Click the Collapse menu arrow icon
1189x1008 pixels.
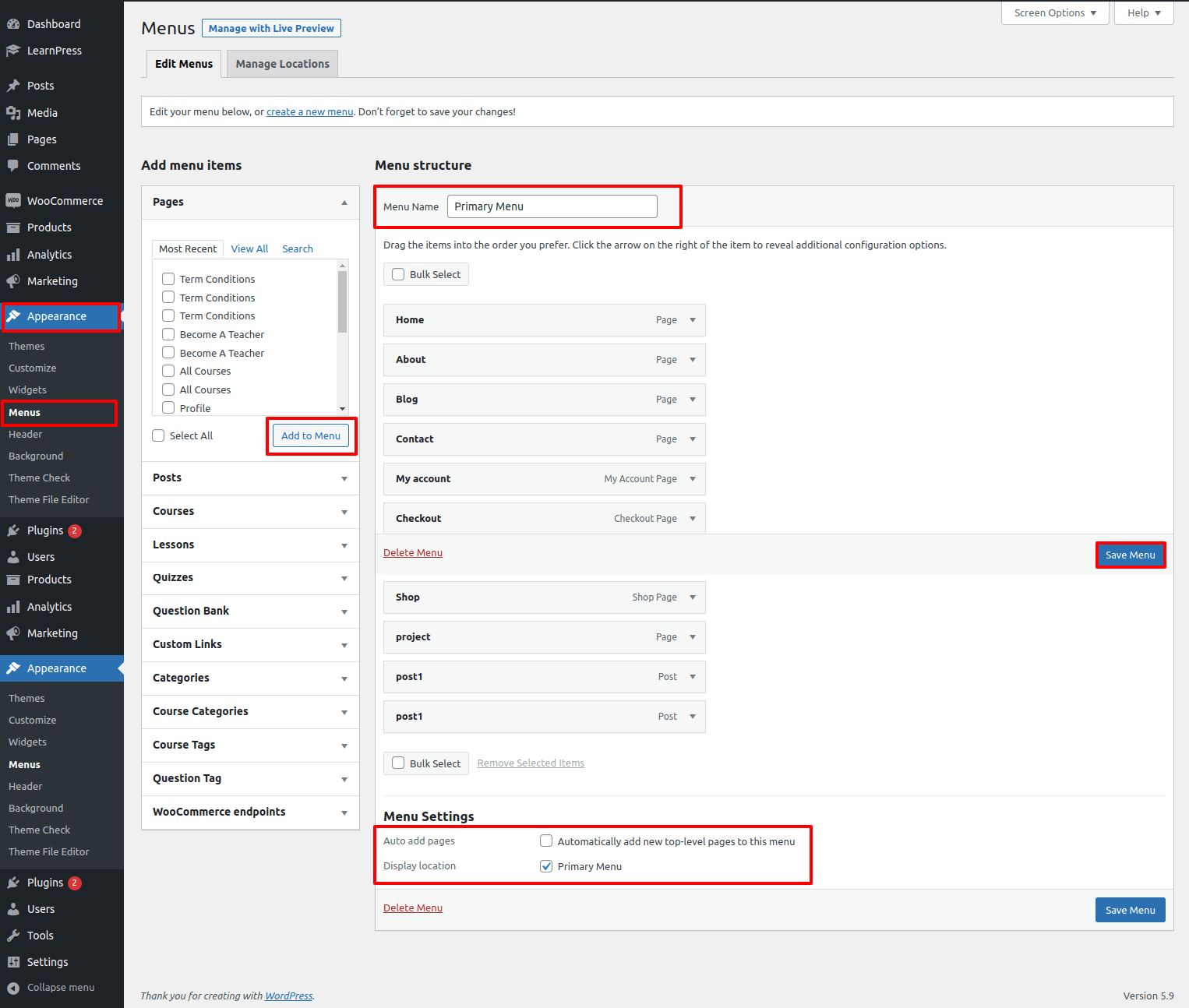click(x=13, y=988)
